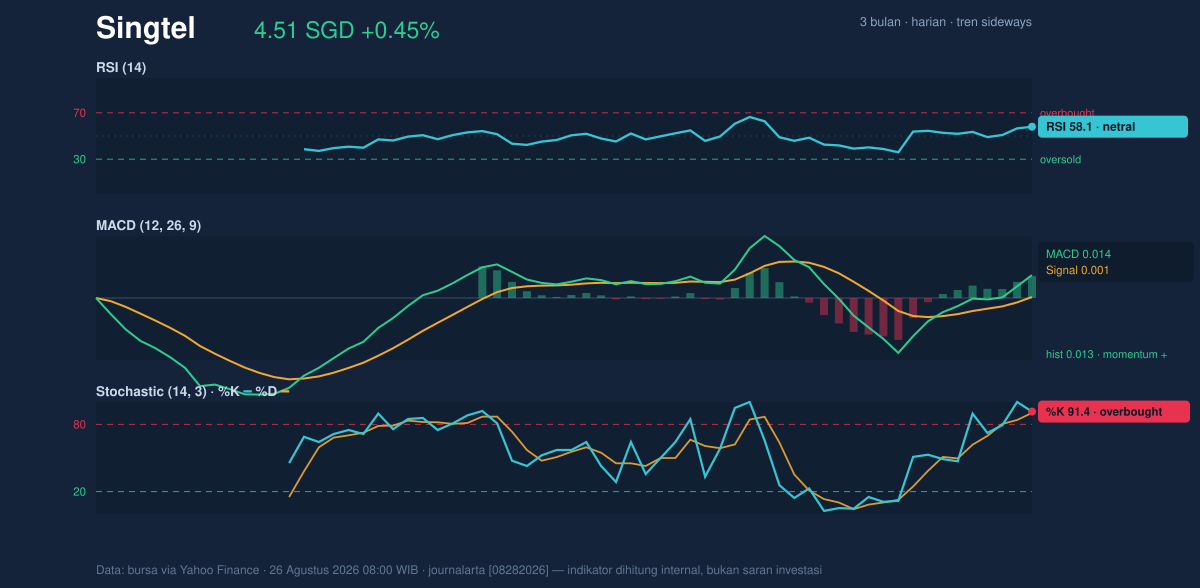Click the Stochastic axis value 80
The height and width of the screenshot is (588, 1200).
[79, 425]
